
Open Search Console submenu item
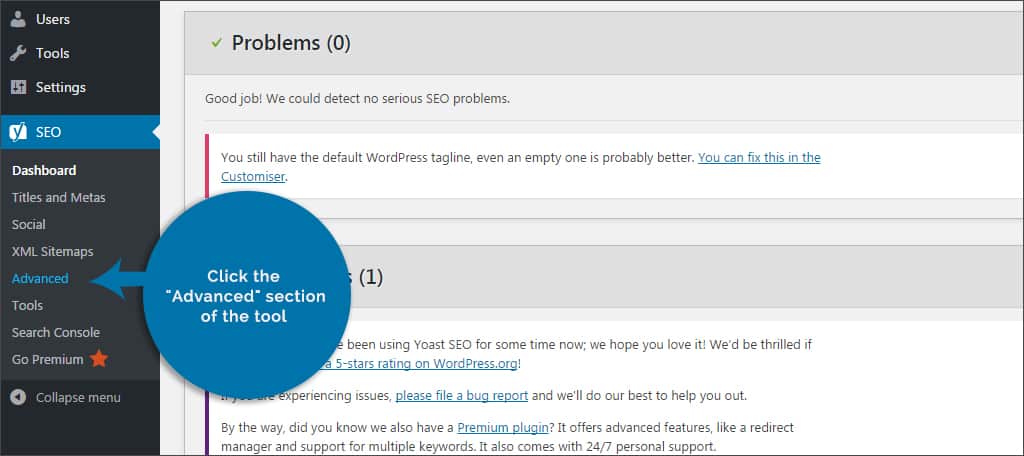56,332
